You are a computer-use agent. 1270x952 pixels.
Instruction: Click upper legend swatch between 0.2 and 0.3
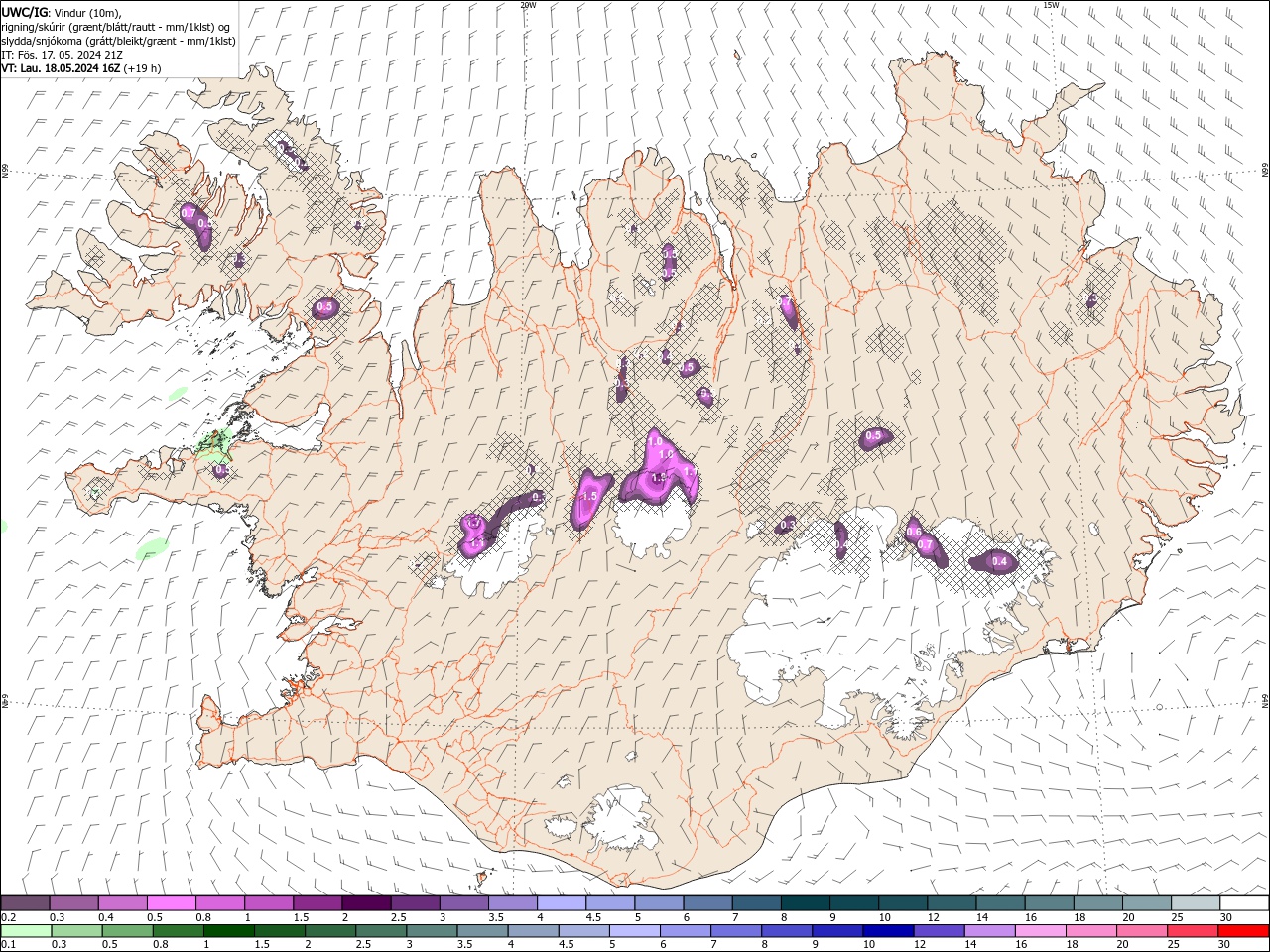26,902
